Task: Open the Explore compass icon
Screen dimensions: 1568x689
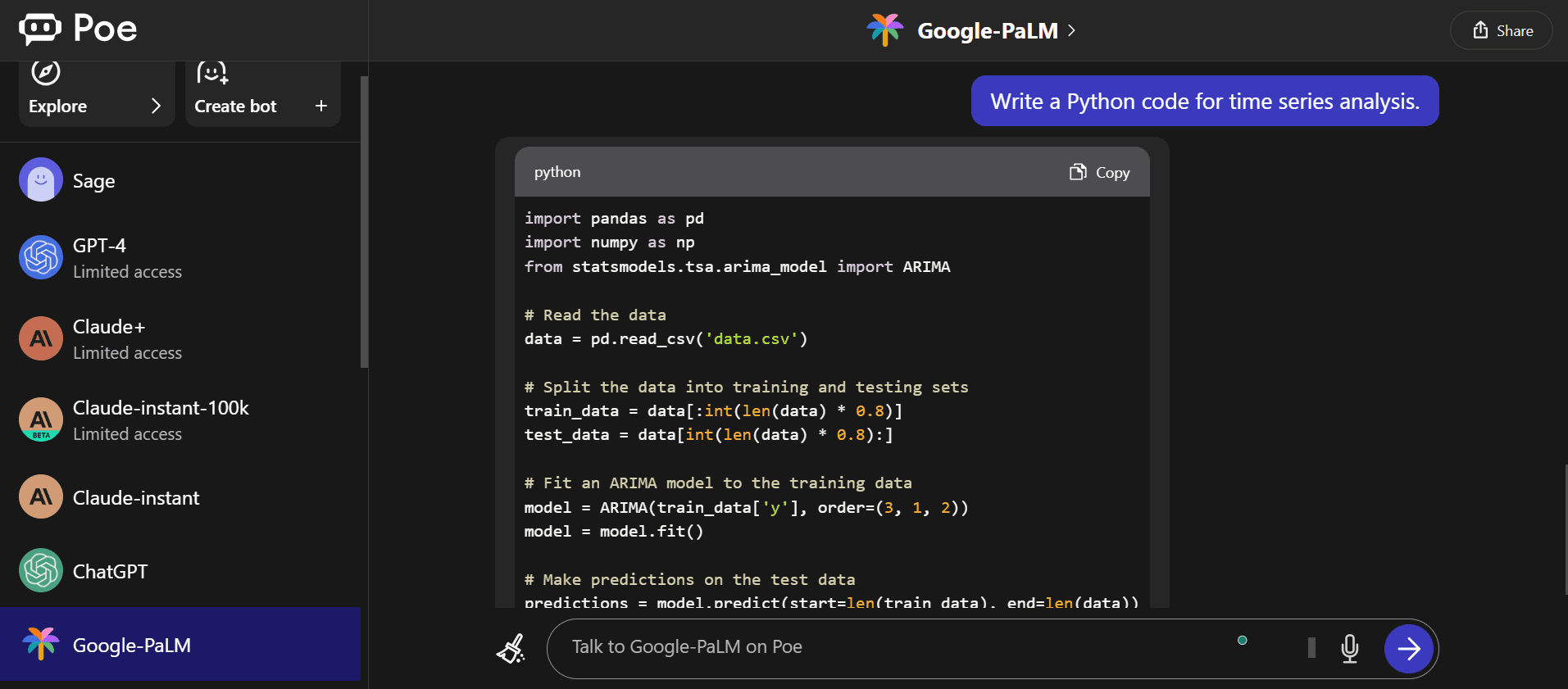Action: (x=46, y=72)
